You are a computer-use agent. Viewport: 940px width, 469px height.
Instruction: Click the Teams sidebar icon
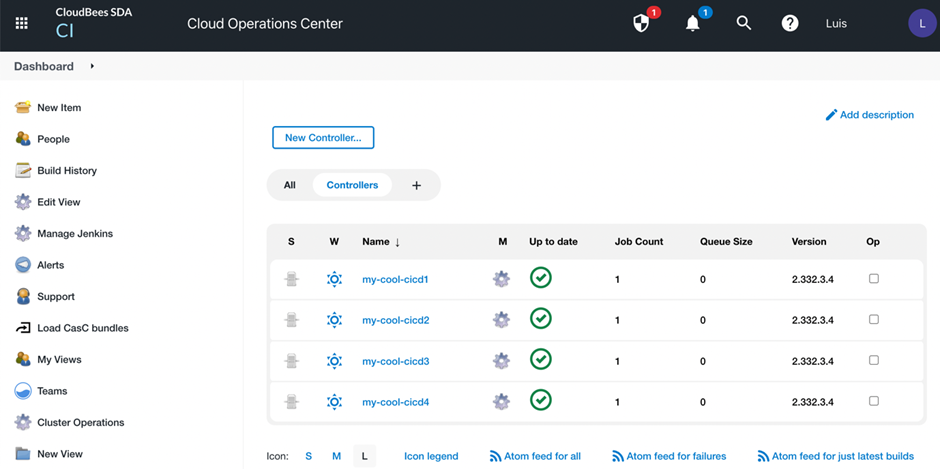23,391
